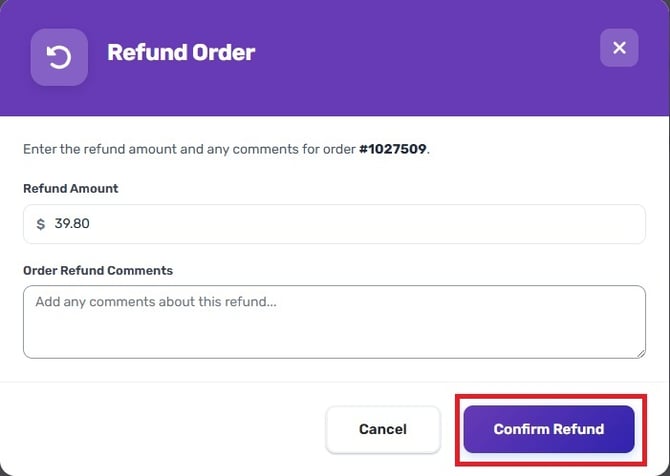The image size is (670, 476).
Task: Close the Refund Order dialog with X
Action: [619, 47]
